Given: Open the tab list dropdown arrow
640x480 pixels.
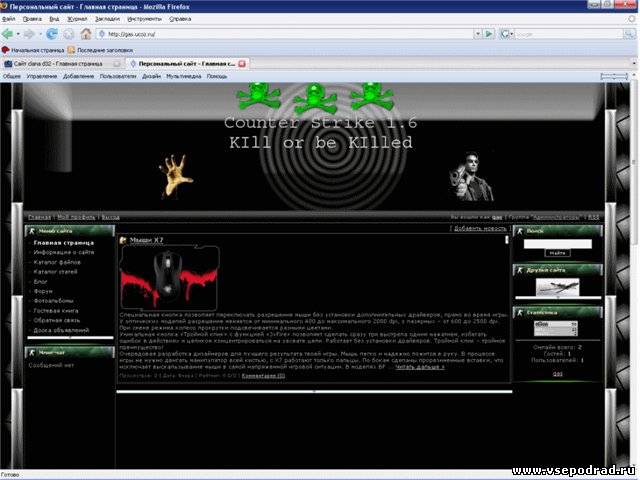Looking at the screenshot, I should 634,64.
